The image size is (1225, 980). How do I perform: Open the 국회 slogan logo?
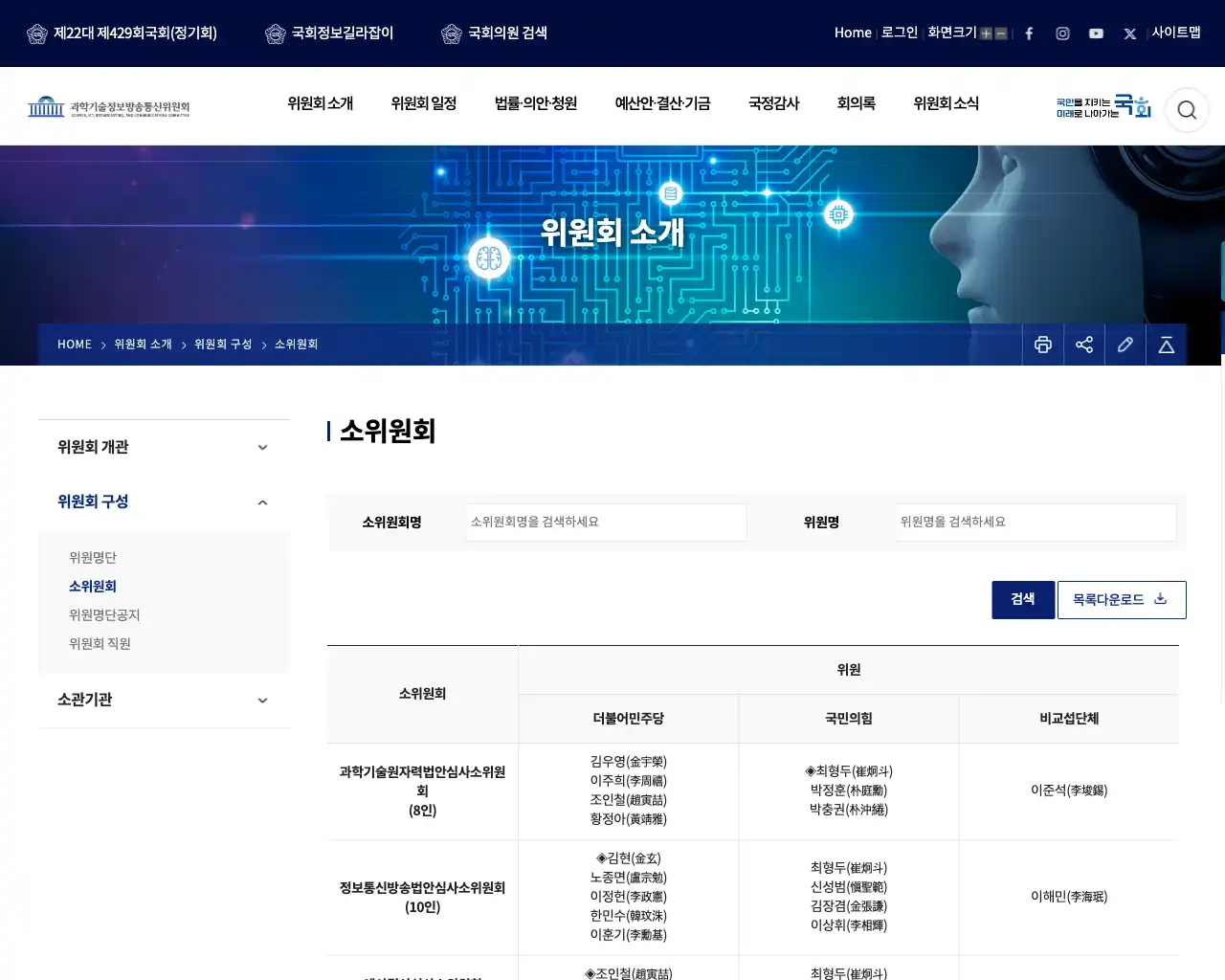pyautogui.click(x=1103, y=106)
